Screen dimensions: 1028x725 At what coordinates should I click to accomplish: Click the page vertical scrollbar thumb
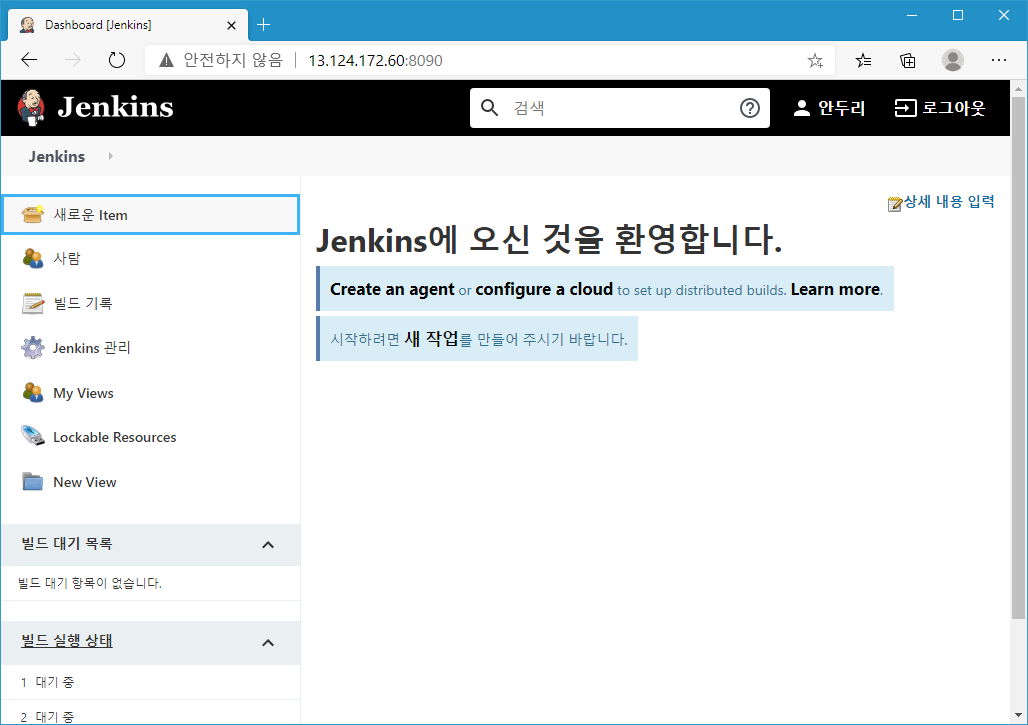tap(1018, 357)
